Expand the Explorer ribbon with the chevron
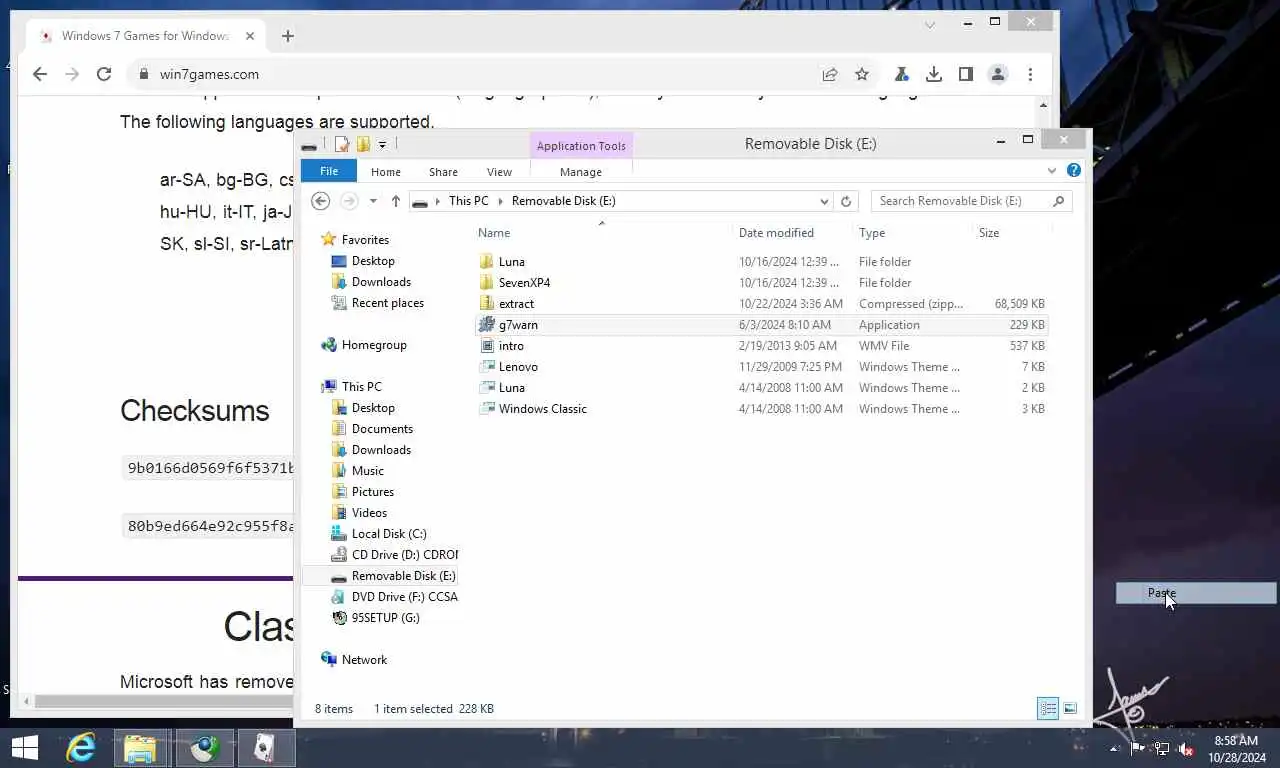Image resolution: width=1280 pixels, height=768 pixels. pos(1052,171)
